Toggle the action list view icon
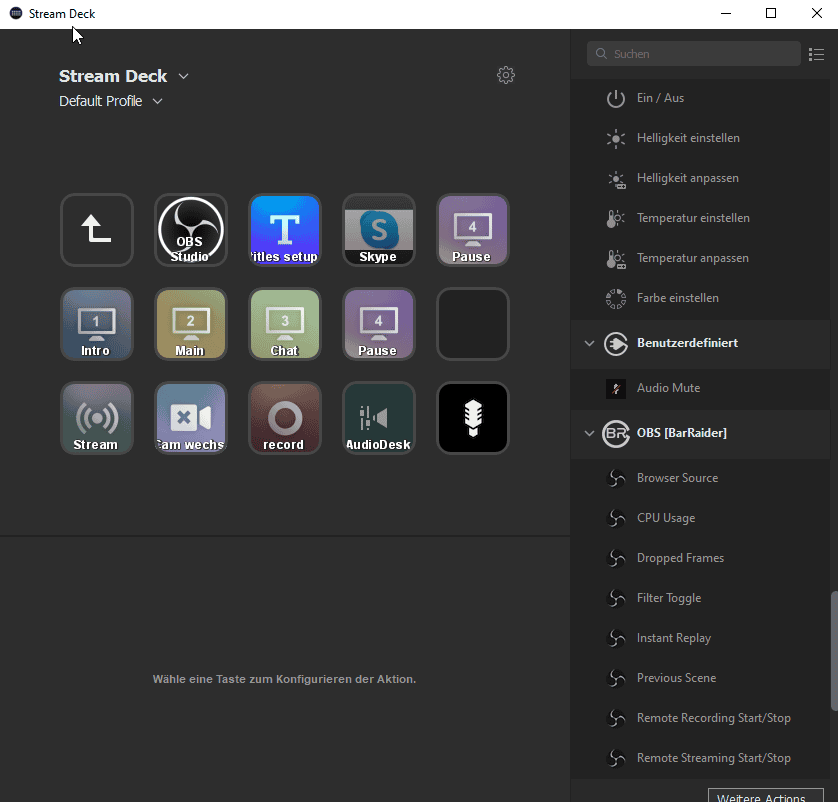Image resolution: width=838 pixels, height=802 pixels. click(x=816, y=54)
